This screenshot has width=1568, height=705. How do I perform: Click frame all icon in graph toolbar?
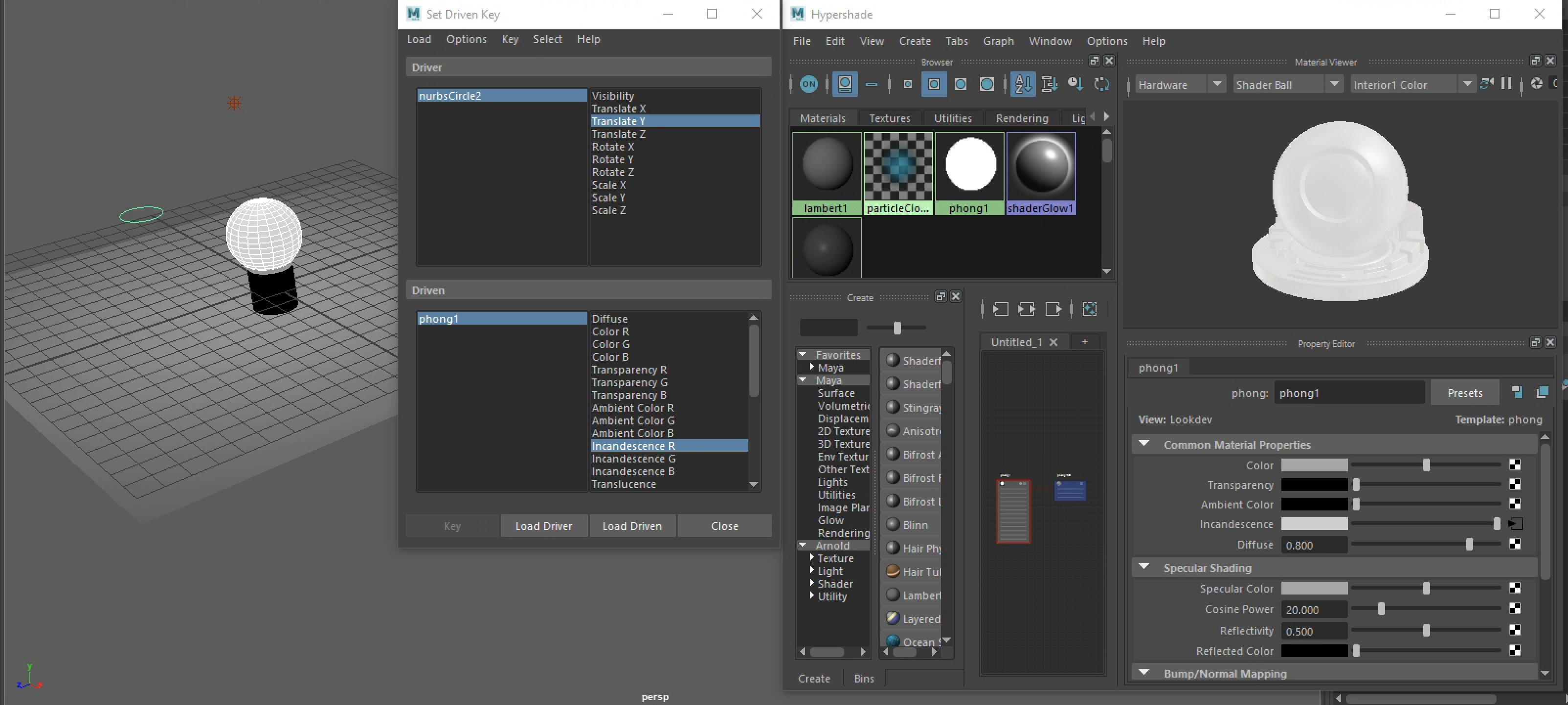pyautogui.click(x=1090, y=309)
